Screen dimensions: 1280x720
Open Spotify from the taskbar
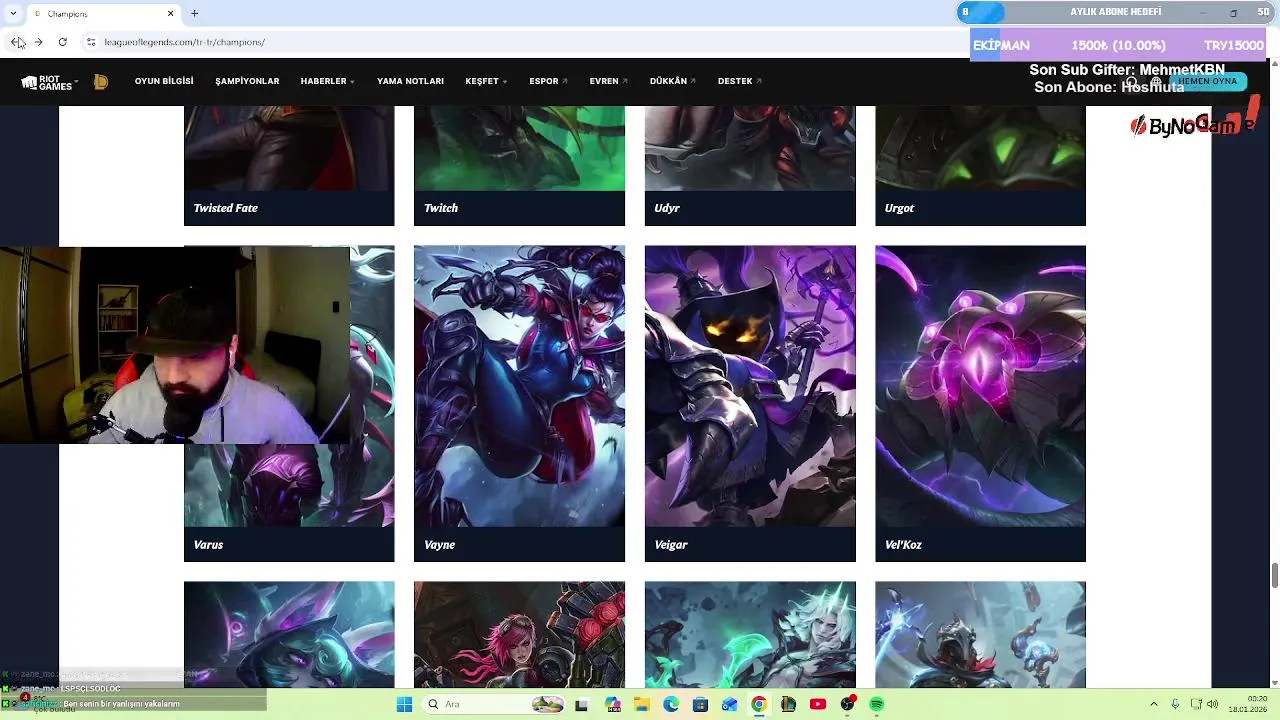click(876, 704)
